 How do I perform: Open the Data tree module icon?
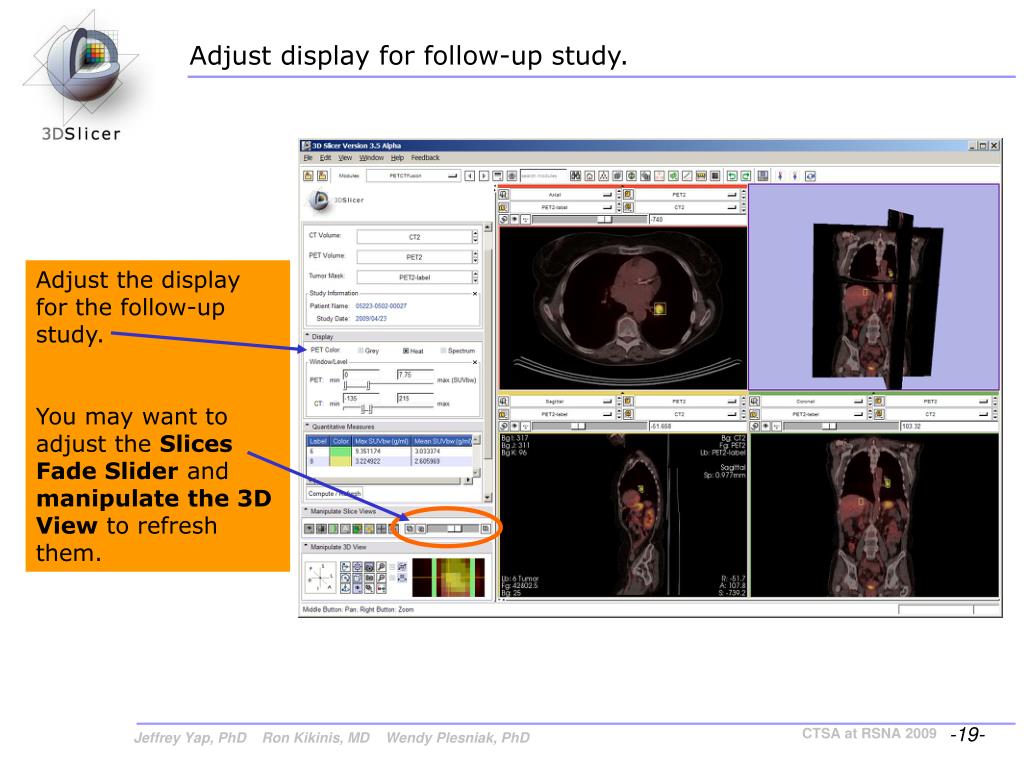[603, 176]
